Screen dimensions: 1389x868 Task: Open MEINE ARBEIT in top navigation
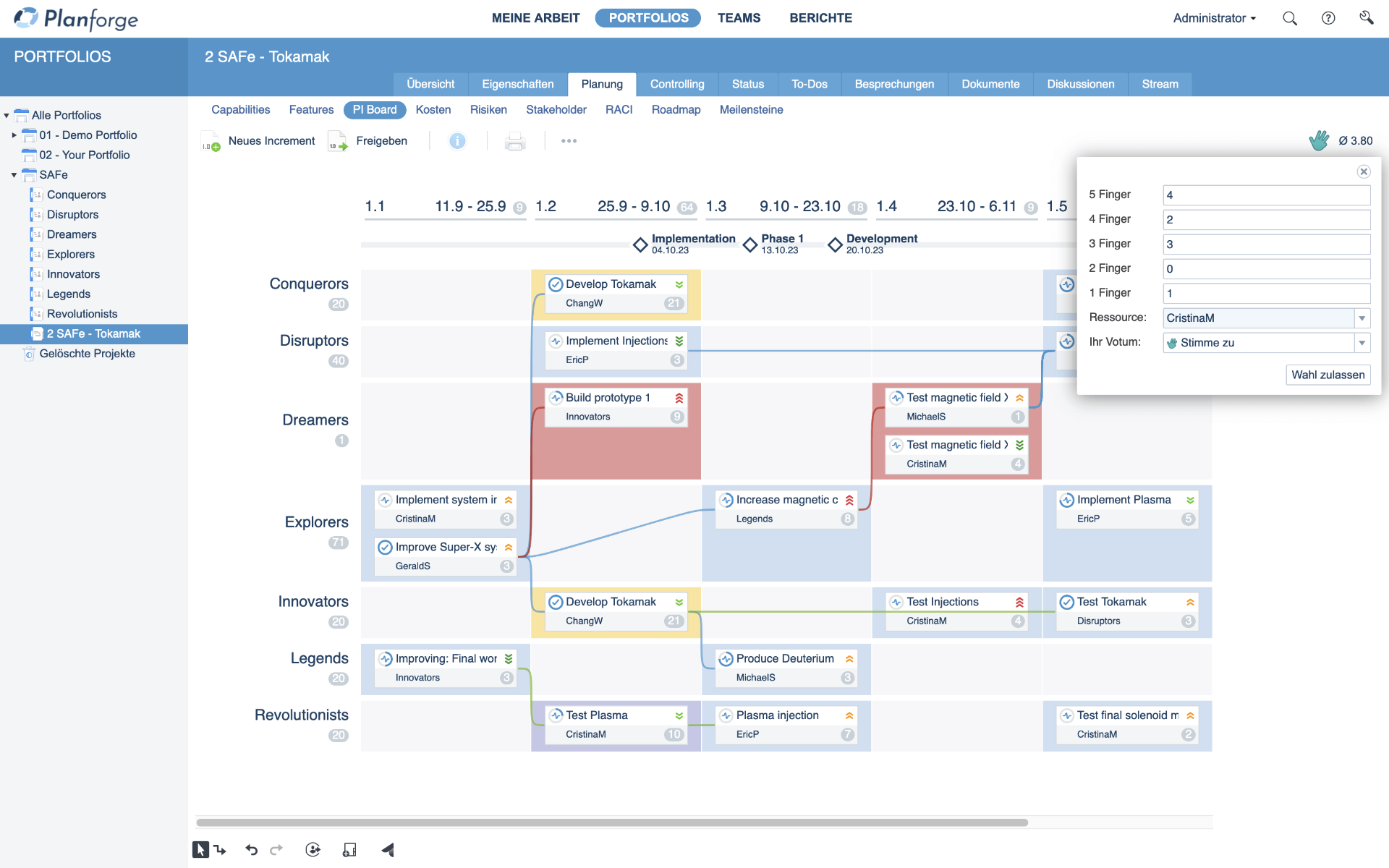pos(536,18)
